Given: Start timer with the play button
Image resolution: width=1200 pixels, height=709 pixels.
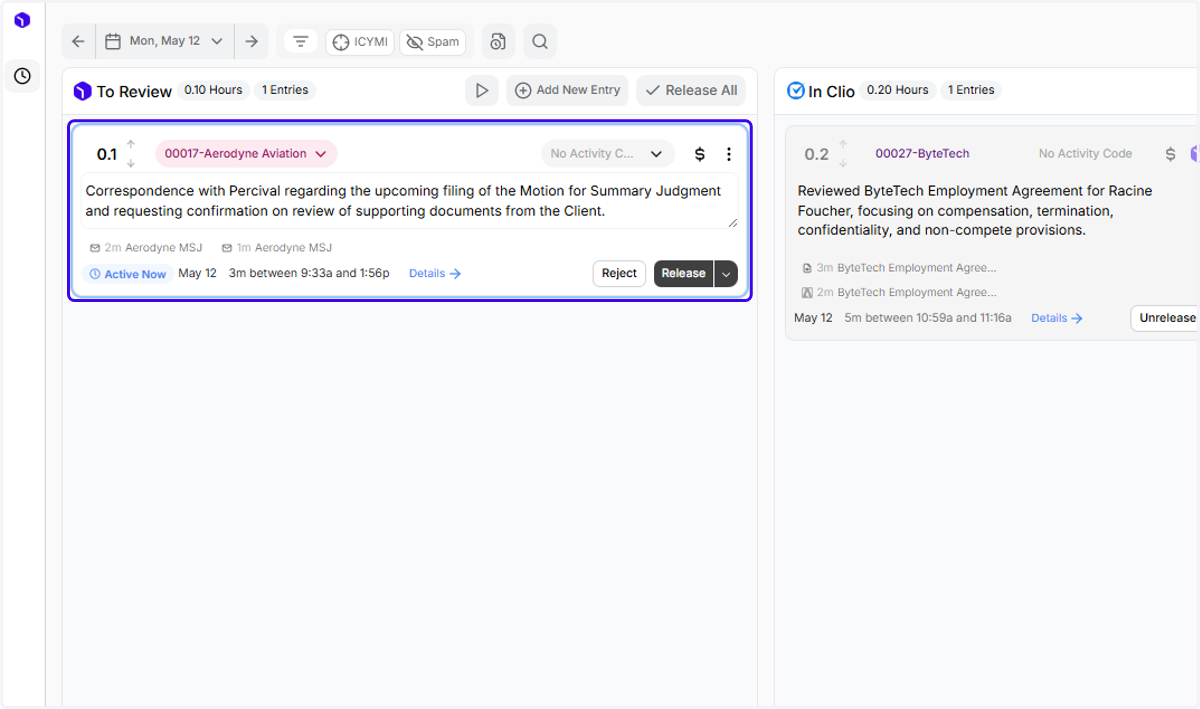Looking at the screenshot, I should [482, 90].
